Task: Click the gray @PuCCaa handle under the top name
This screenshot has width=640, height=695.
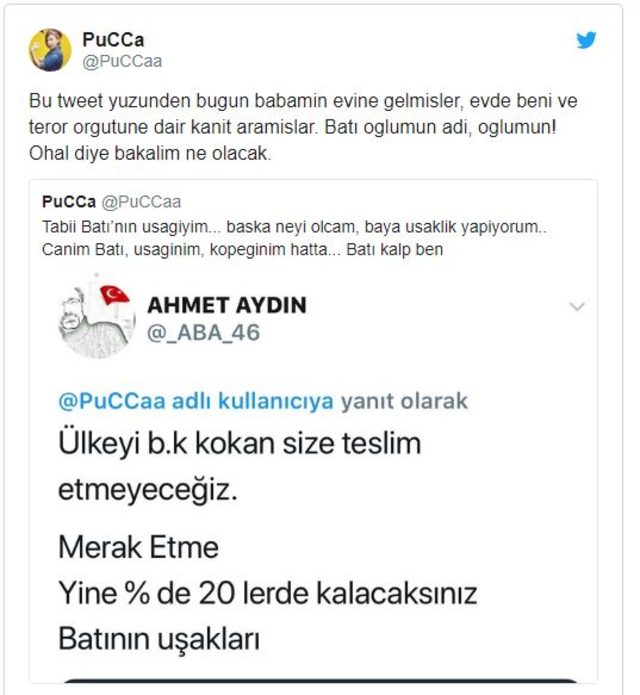Action: pos(122,61)
